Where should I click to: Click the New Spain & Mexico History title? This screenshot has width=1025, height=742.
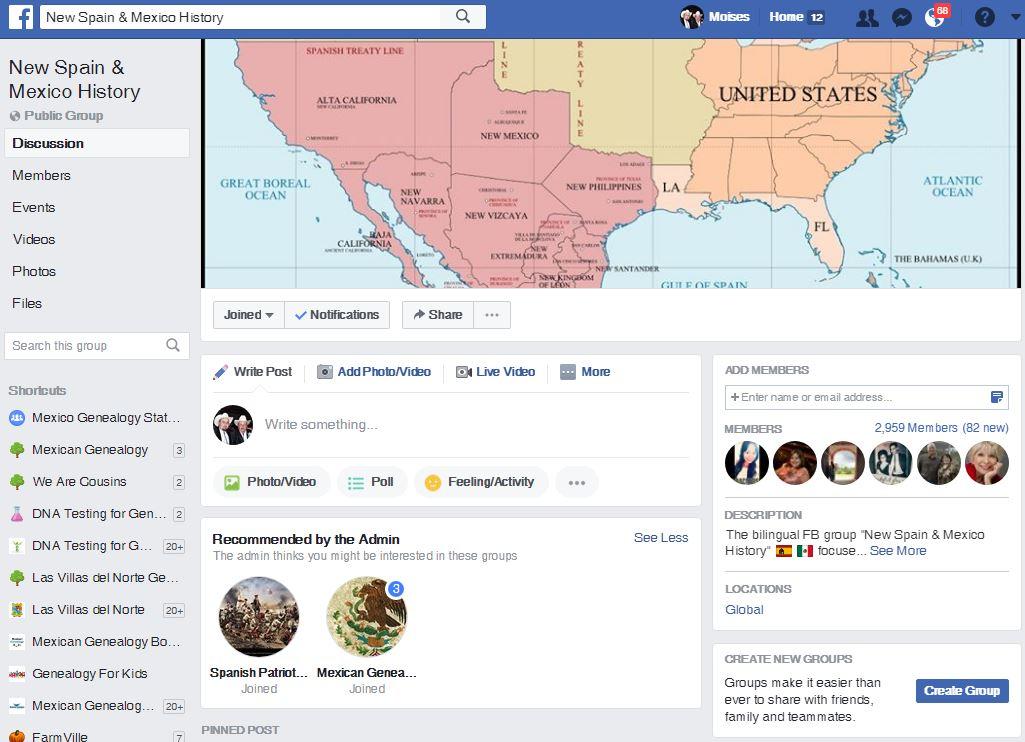[x=75, y=79]
